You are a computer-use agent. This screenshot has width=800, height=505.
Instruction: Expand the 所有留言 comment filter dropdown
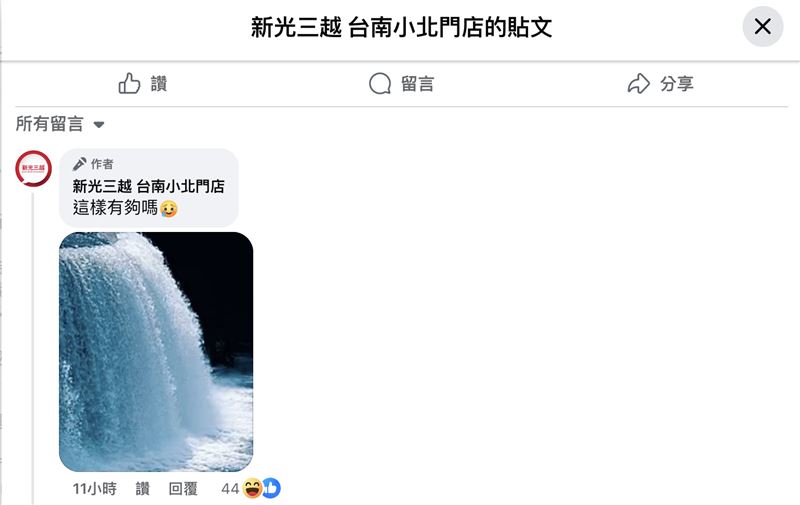(x=60, y=124)
